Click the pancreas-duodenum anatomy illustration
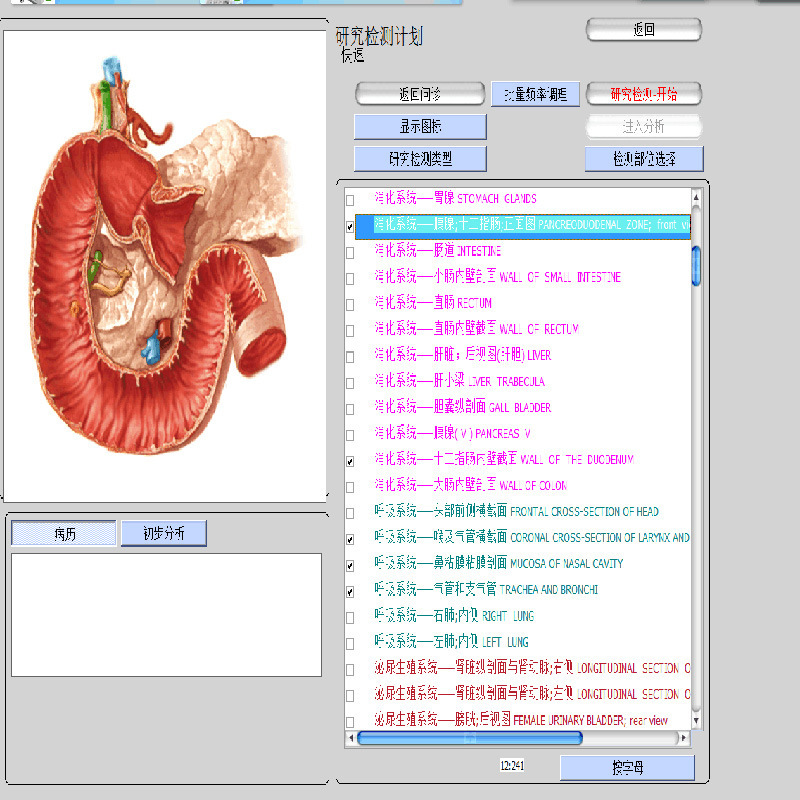The width and height of the screenshot is (800, 800). [165, 265]
